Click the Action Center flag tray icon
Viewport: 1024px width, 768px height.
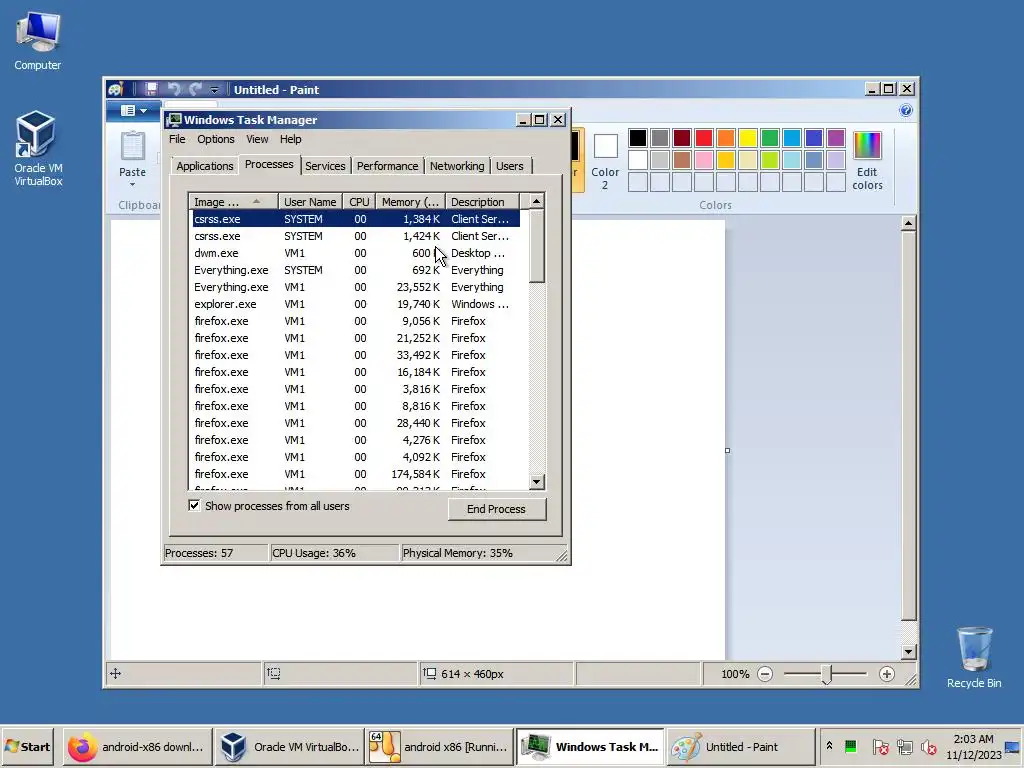(880, 746)
